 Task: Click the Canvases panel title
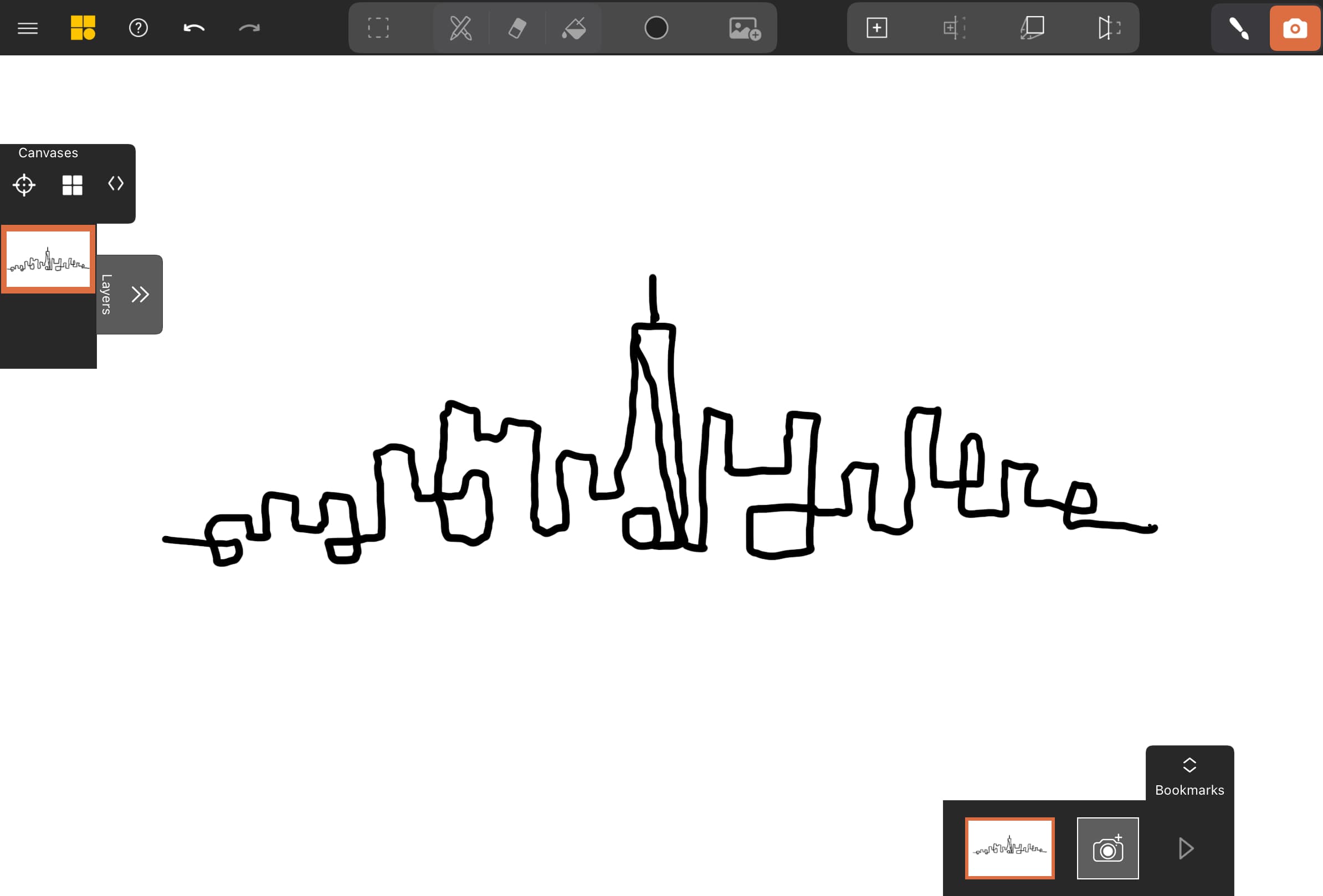[48, 152]
